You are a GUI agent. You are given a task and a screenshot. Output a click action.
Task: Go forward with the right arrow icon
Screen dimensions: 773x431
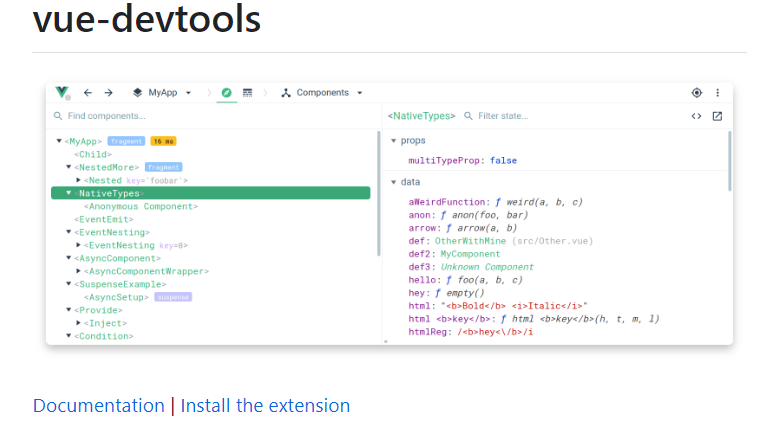(x=108, y=93)
